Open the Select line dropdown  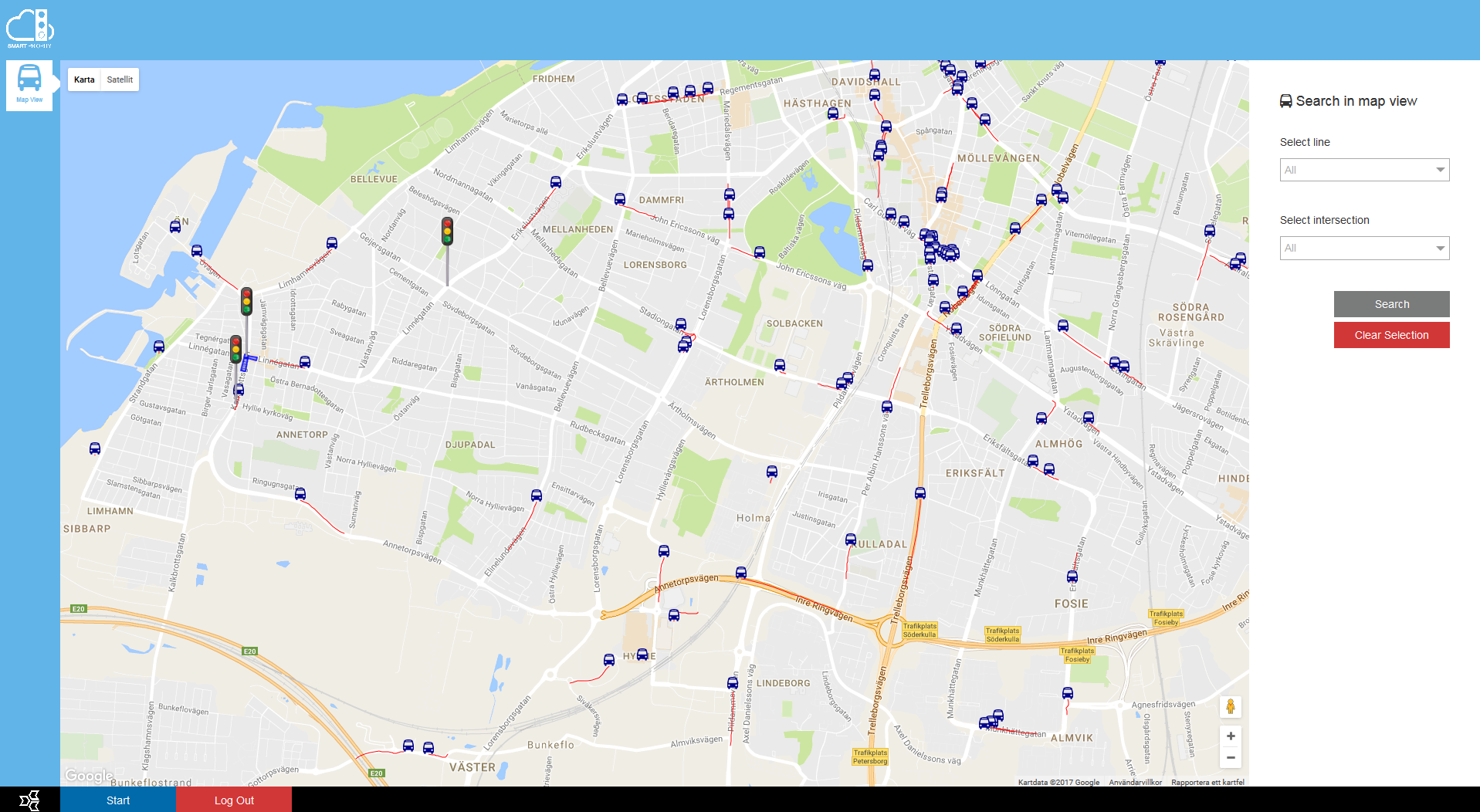click(x=1363, y=170)
